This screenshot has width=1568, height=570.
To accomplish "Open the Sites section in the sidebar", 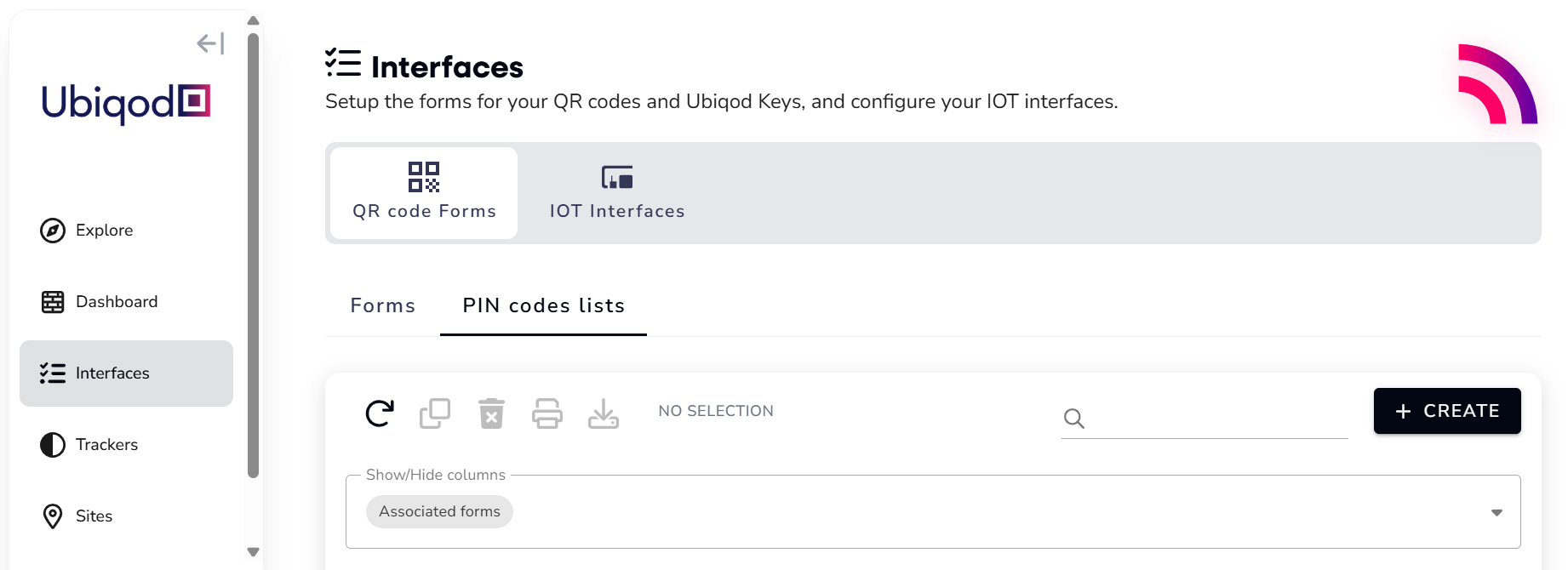I will 94,516.
